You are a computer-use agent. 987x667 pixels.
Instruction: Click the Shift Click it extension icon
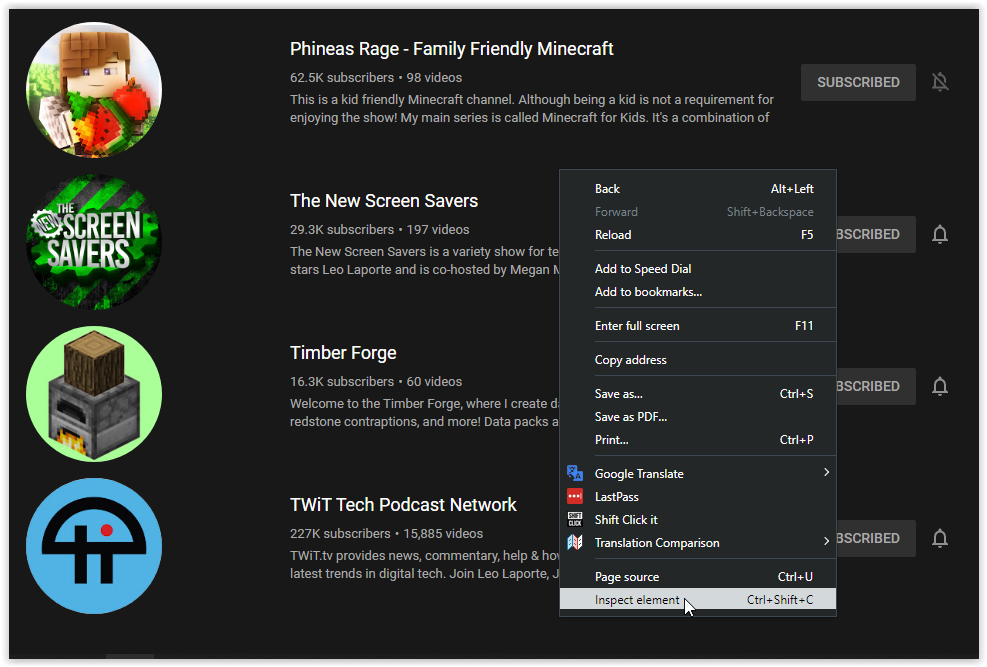coord(575,520)
